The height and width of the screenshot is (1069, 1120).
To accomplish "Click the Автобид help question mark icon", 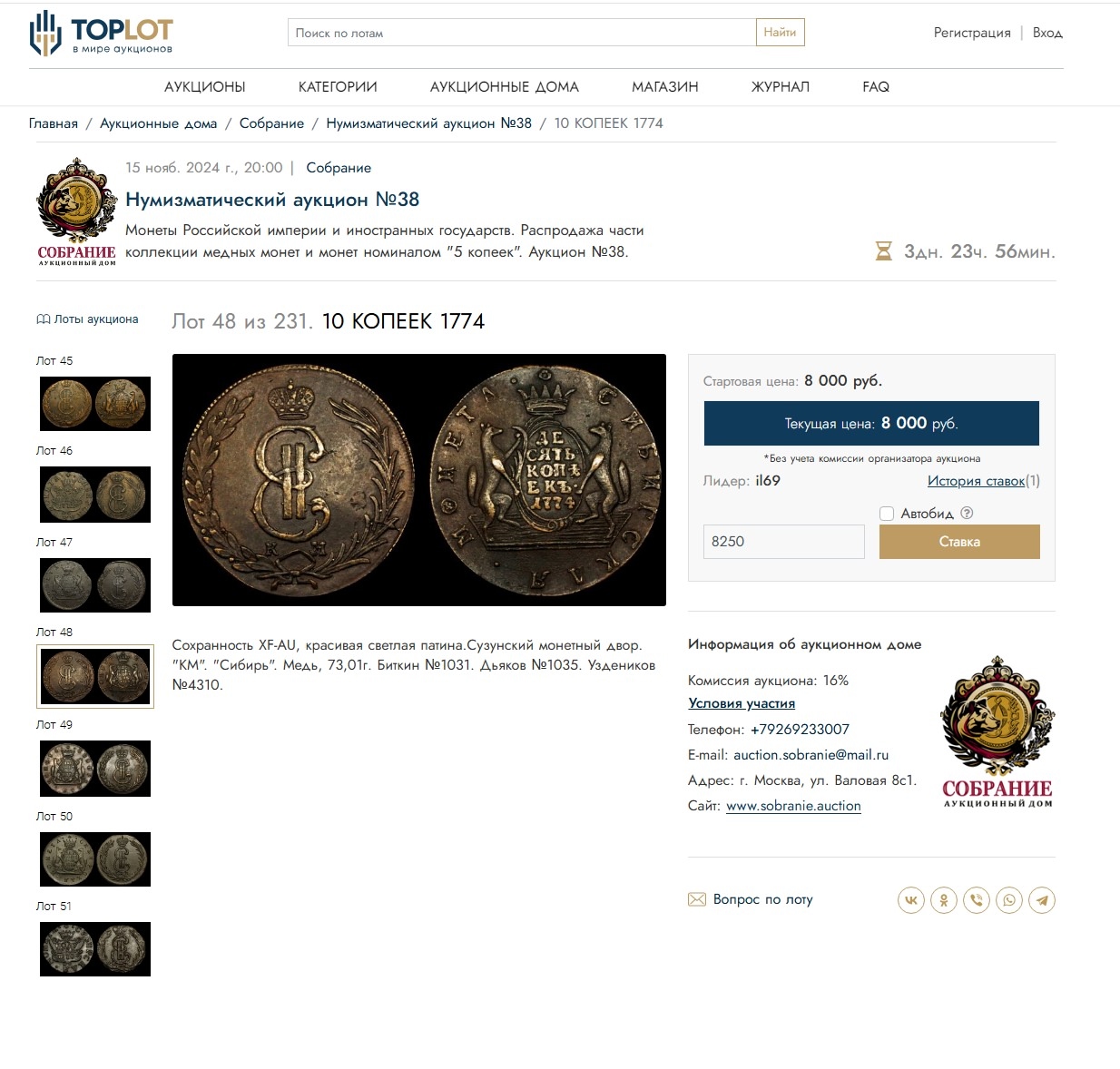I will (967, 513).
